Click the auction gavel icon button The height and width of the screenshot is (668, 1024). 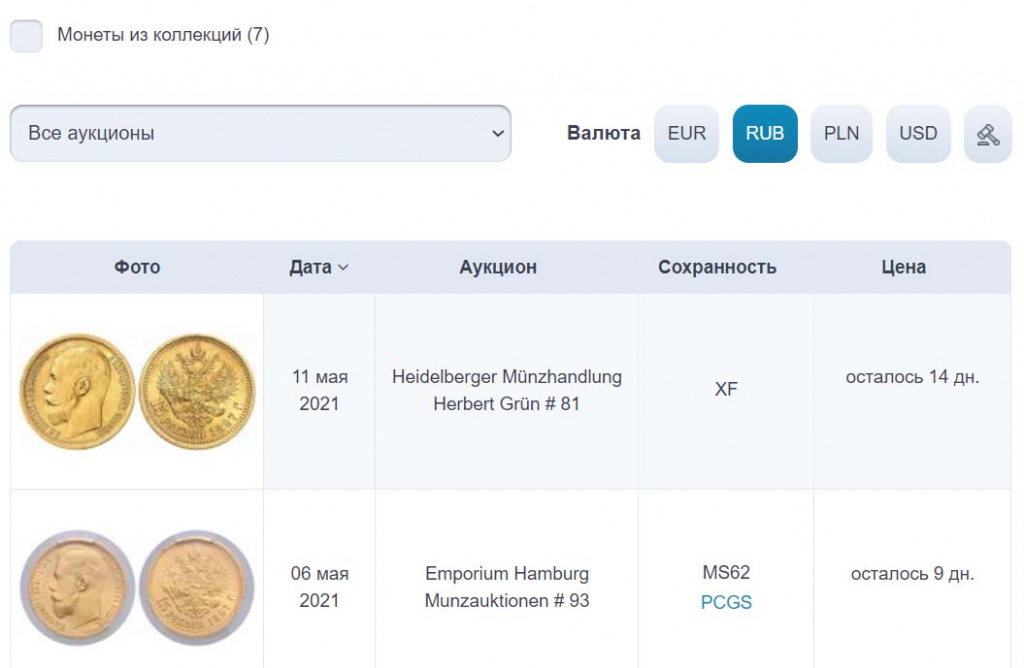tap(988, 134)
